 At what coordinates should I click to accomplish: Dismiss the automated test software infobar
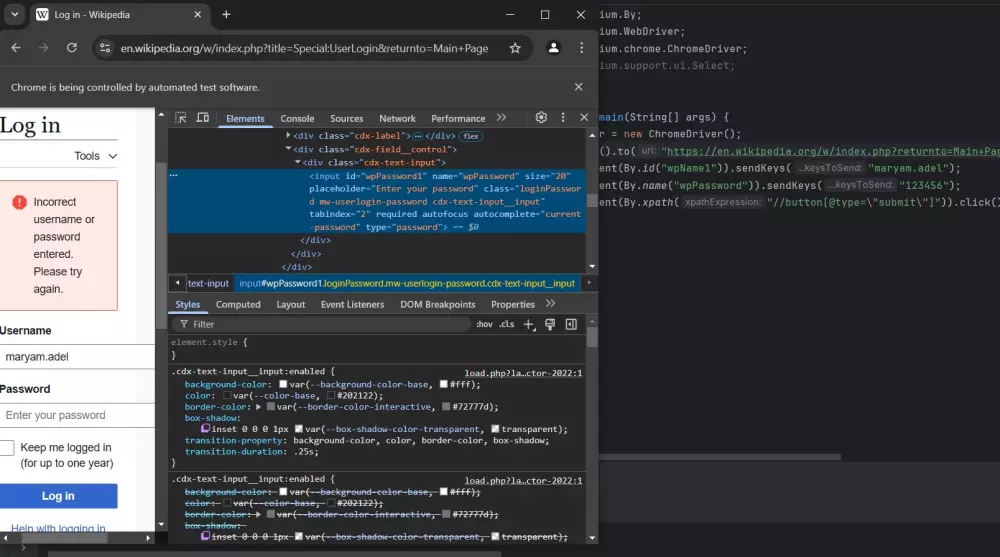[578, 87]
